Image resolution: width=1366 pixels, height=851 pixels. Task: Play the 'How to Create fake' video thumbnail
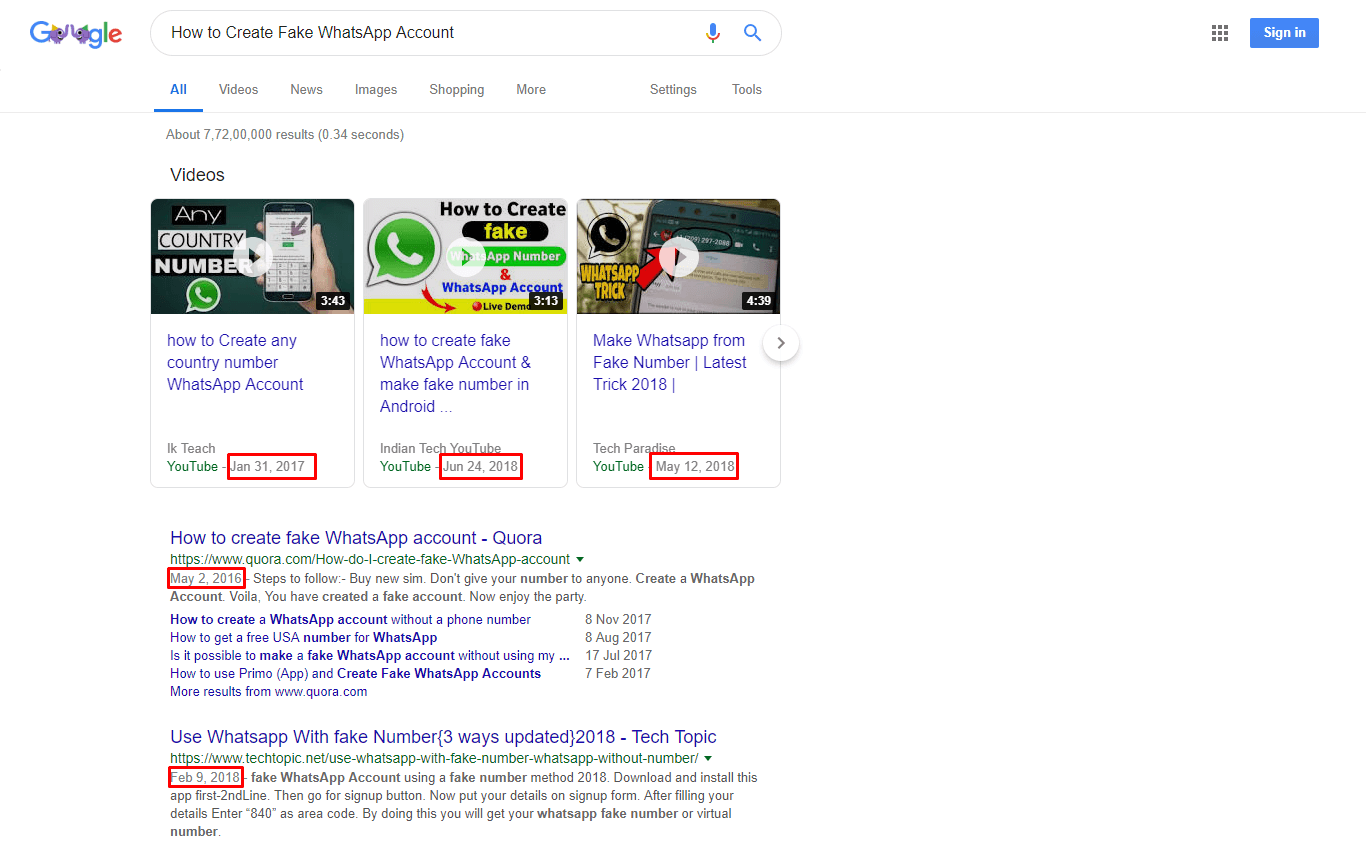click(x=465, y=257)
